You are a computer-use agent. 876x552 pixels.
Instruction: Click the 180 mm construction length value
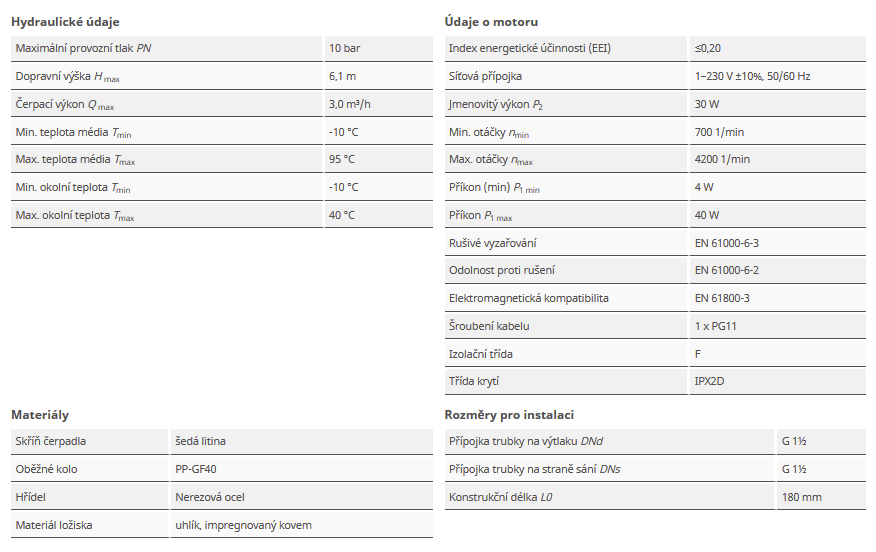802,497
